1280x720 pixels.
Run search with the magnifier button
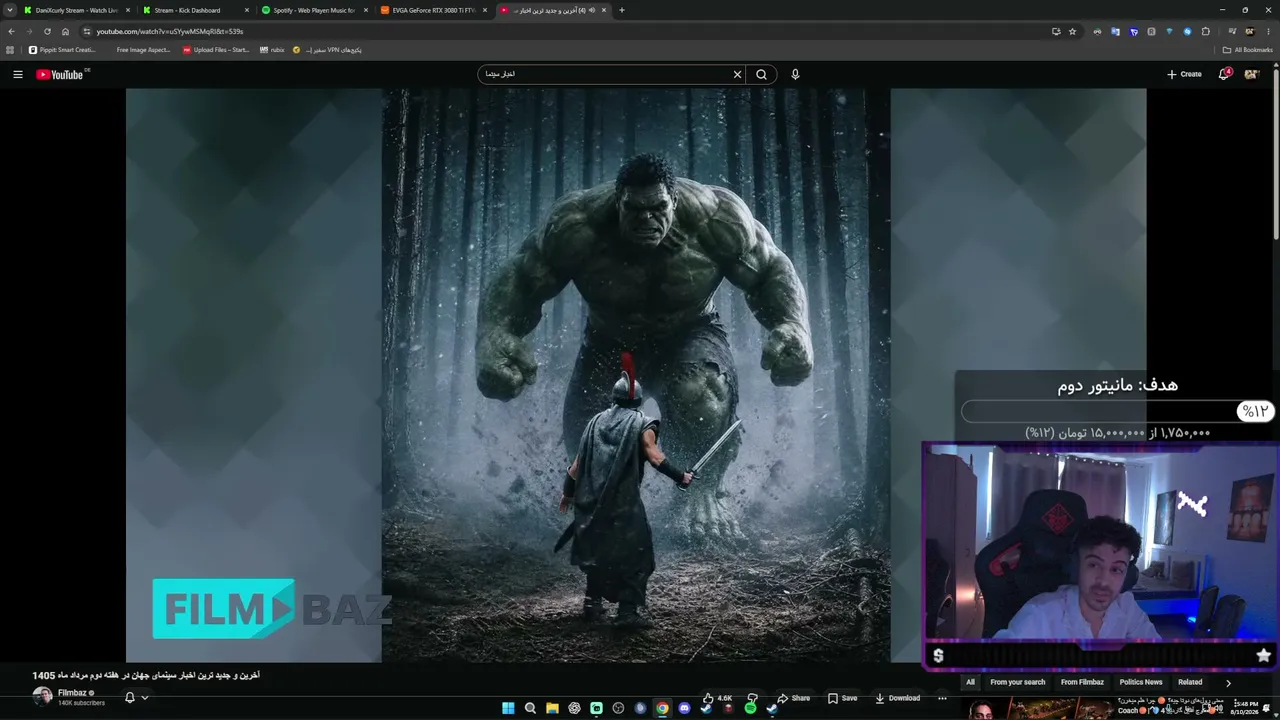click(x=761, y=74)
